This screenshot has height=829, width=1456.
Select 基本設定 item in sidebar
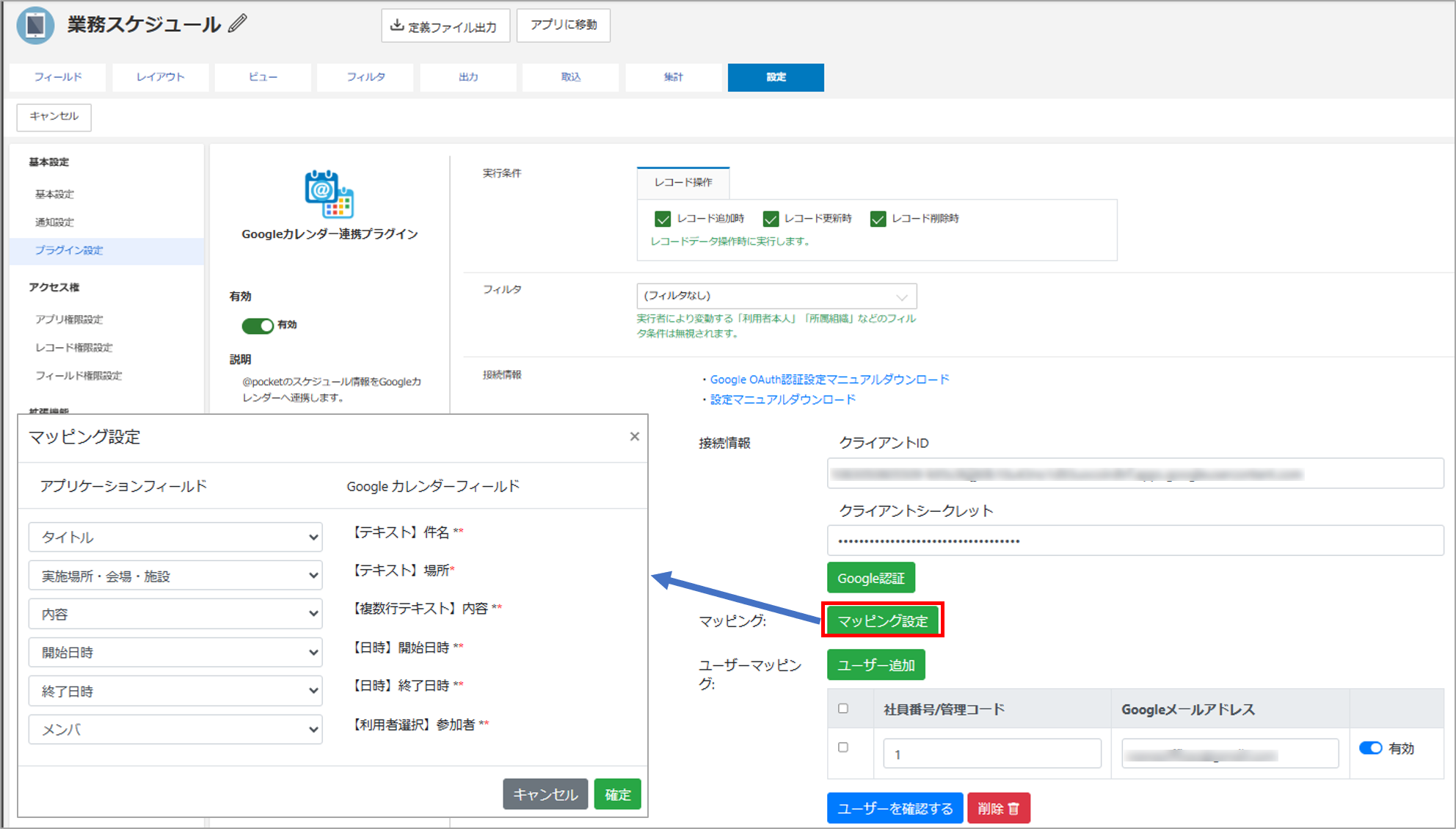coord(55,195)
